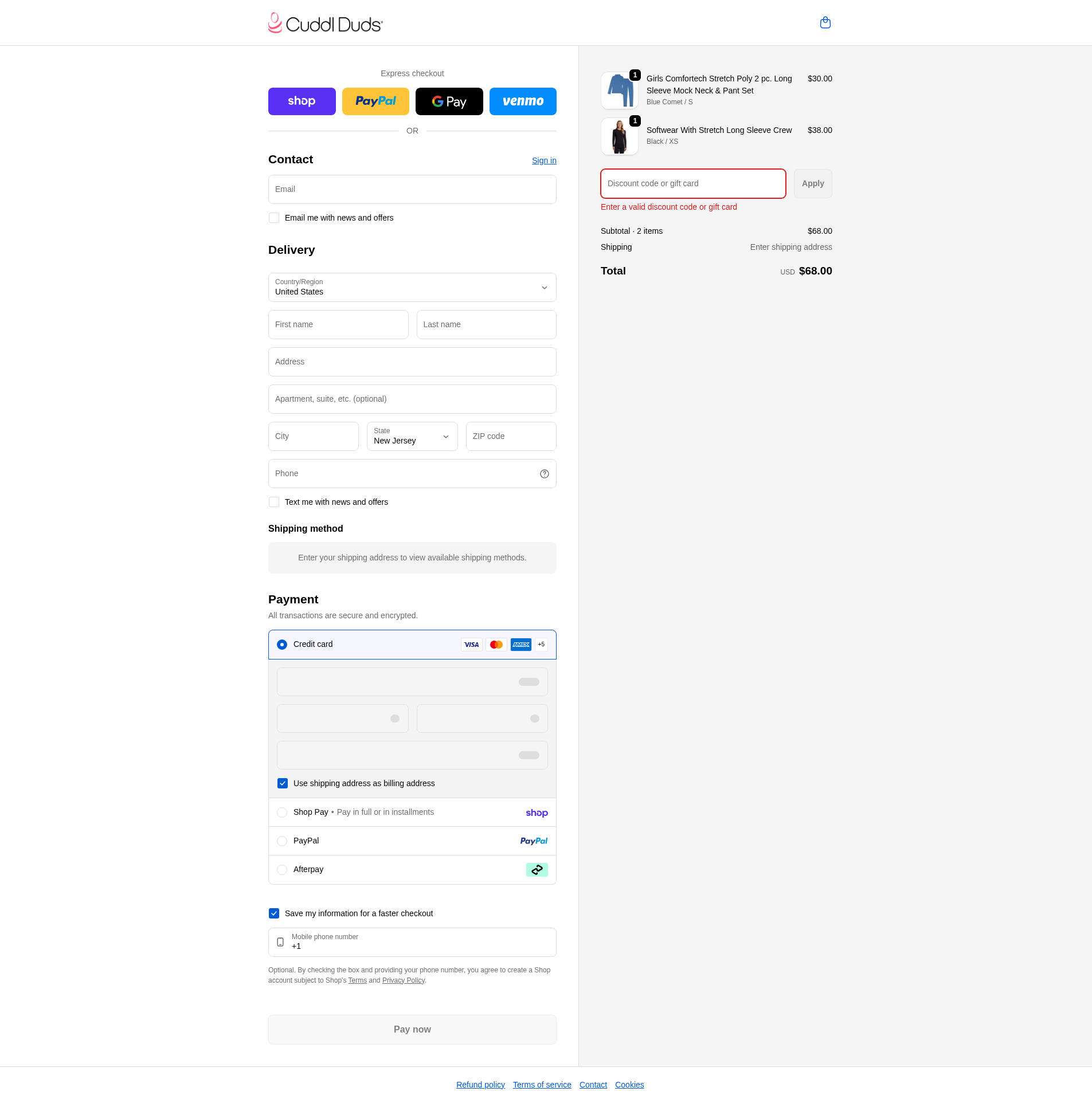Open the Country/Region dropdown
Image resolution: width=1092 pixels, height=1103 pixels.
click(412, 287)
